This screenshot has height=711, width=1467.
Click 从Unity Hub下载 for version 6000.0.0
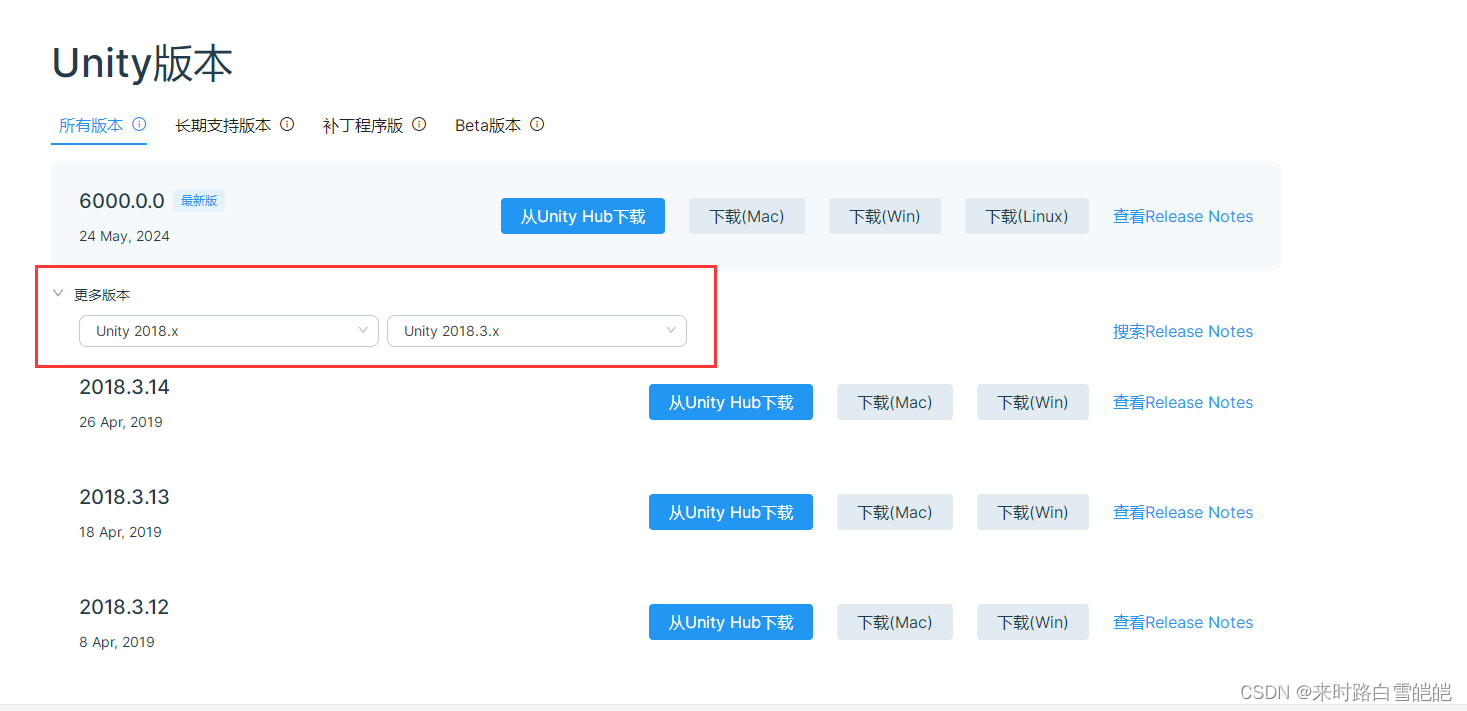point(583,215)
